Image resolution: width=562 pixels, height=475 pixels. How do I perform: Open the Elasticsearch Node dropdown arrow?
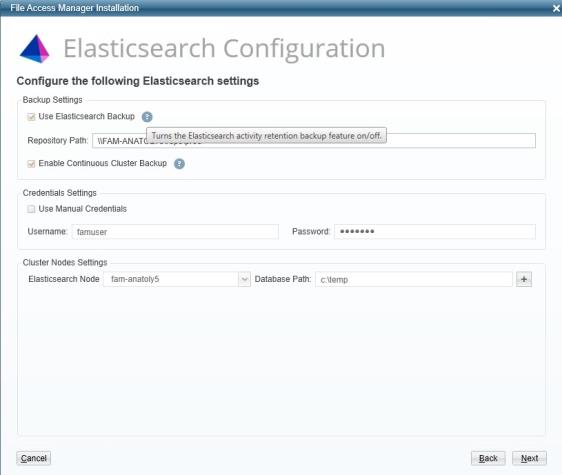tap(244, 279)
